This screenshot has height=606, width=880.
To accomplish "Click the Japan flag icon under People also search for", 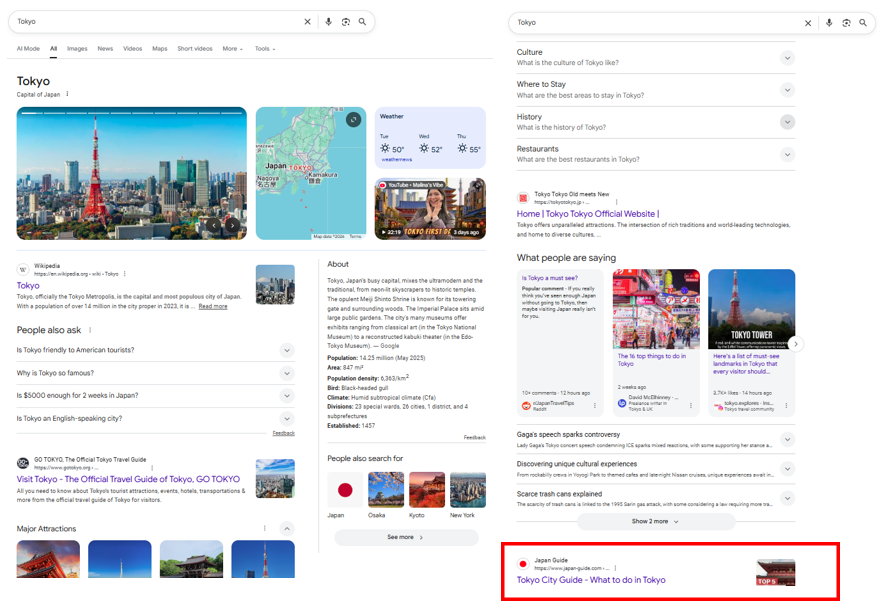I will point(345,490).
